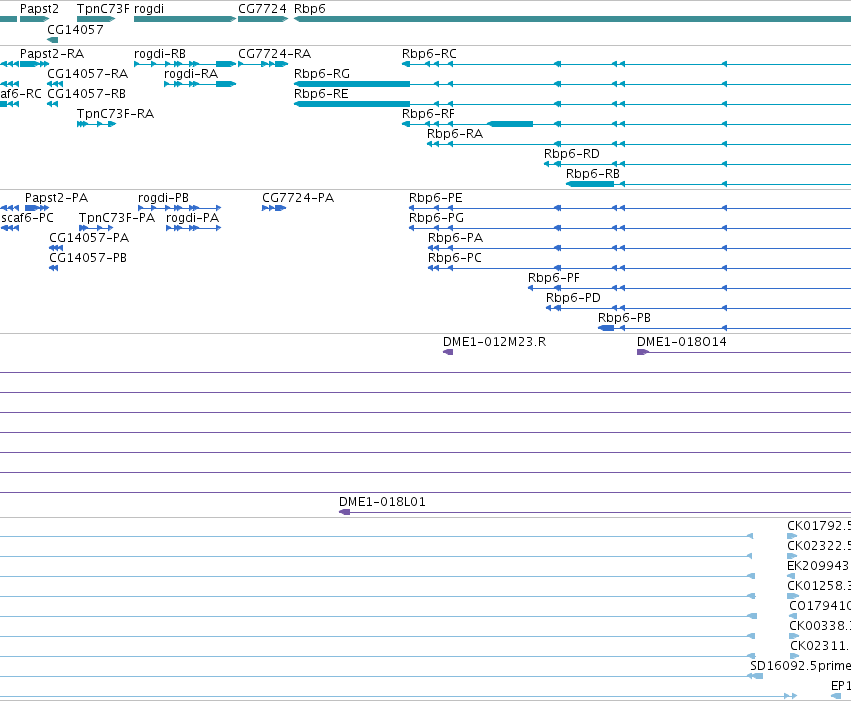Open protein CG14057-PB

(x=88, y=258)
